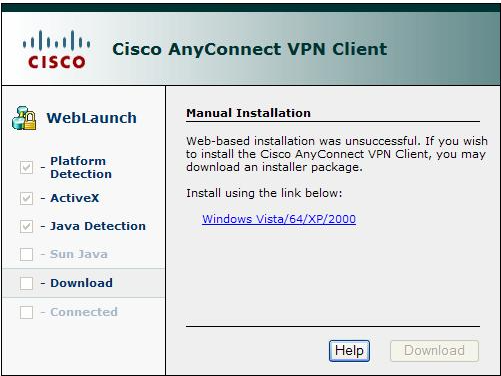The image size is (501, 376).
Task: Click the WebLaunch heading text
Action: (92, 118)
